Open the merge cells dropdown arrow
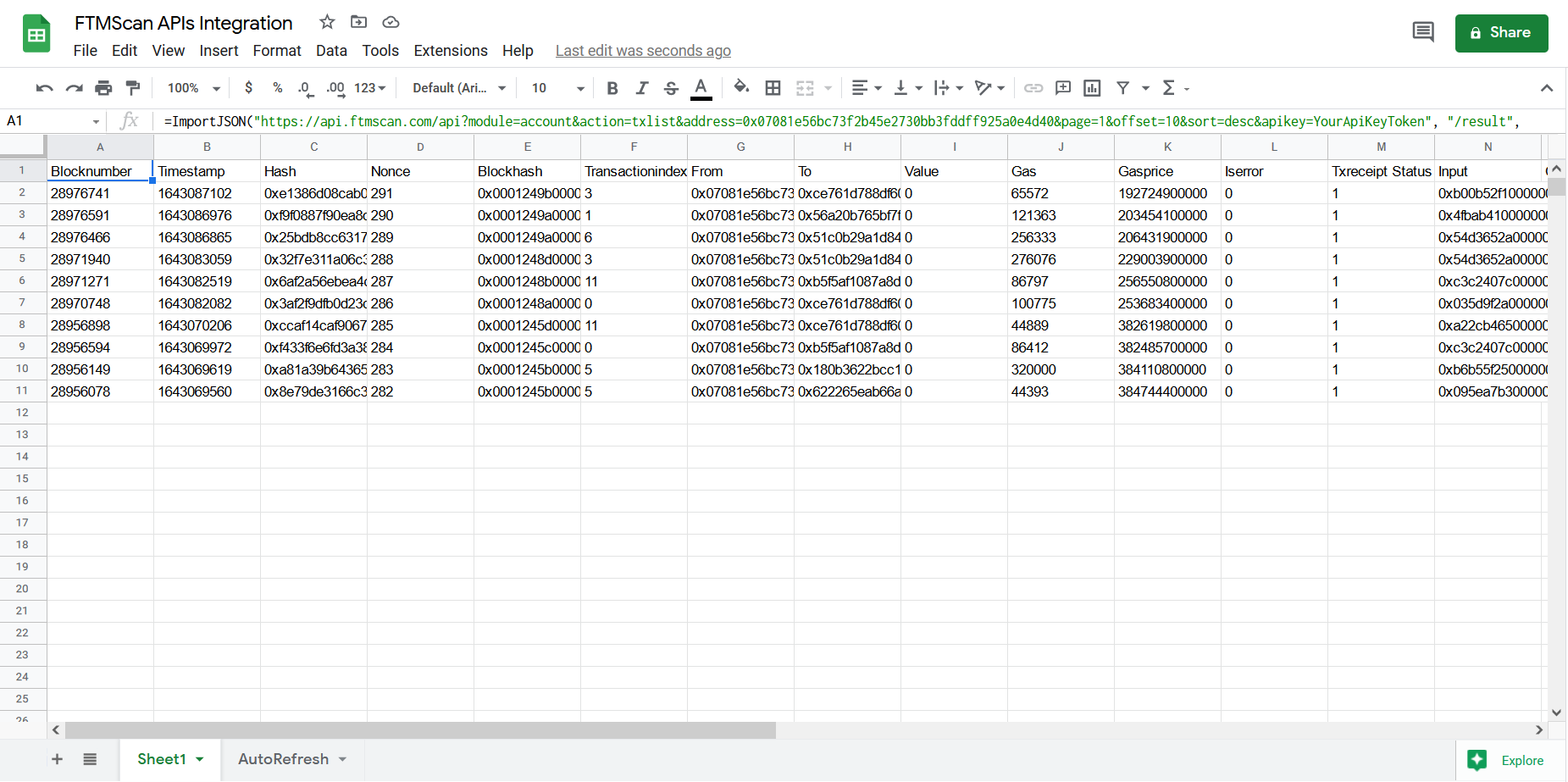 [x=828, y=88]
